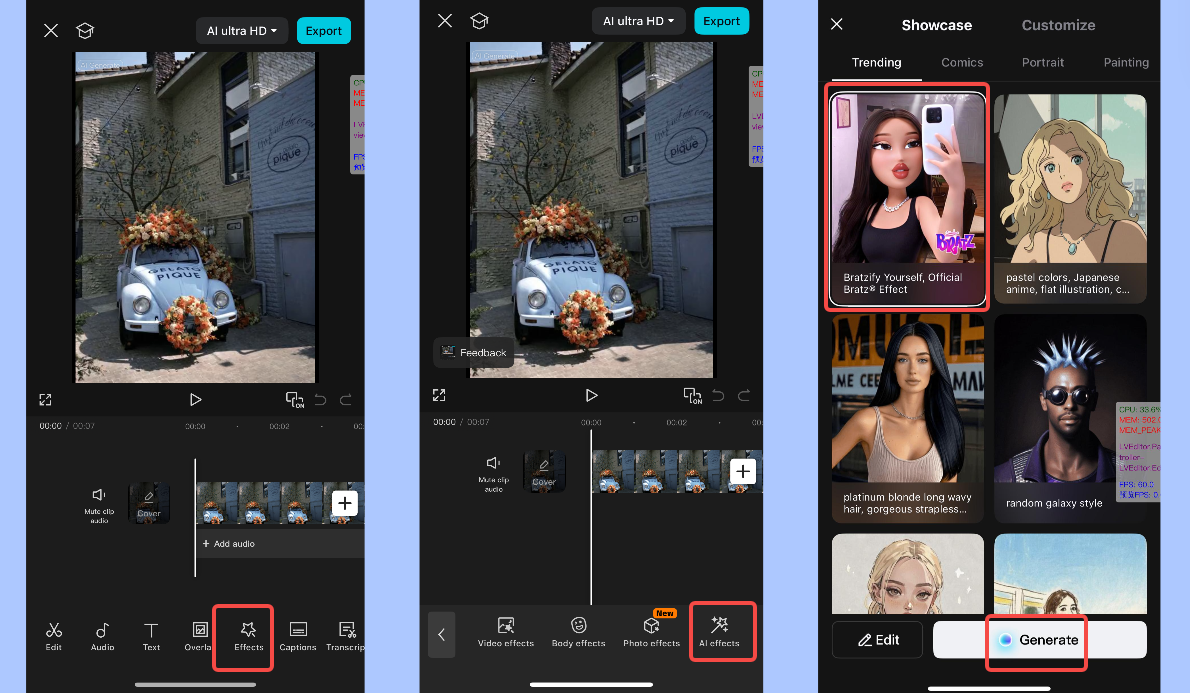Open the Overlay tool
Image resolution: width=1190 pixels, height=693 pixels.
coord(199,636)
